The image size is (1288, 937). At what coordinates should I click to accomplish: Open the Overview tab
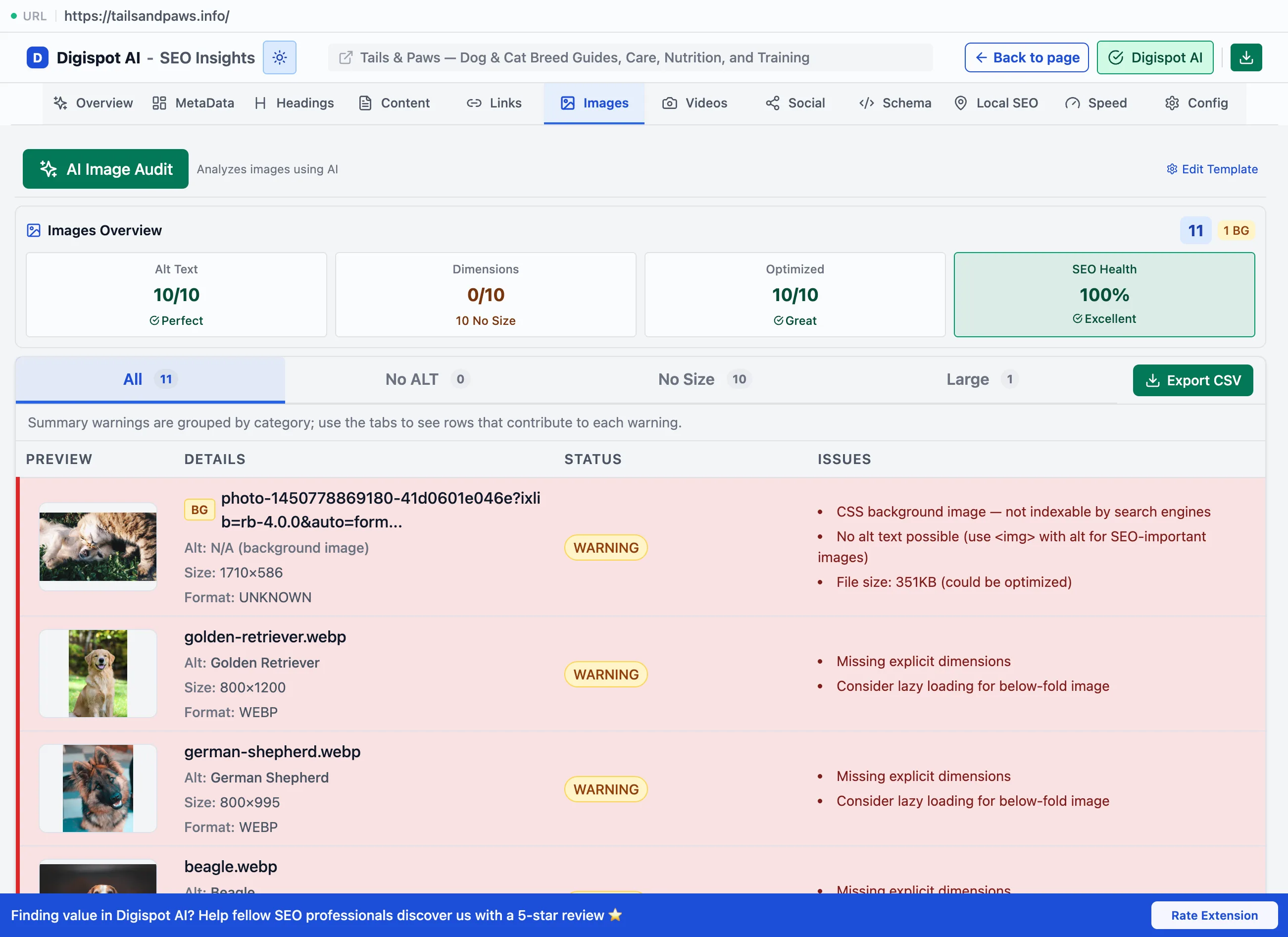pos(93,103)
